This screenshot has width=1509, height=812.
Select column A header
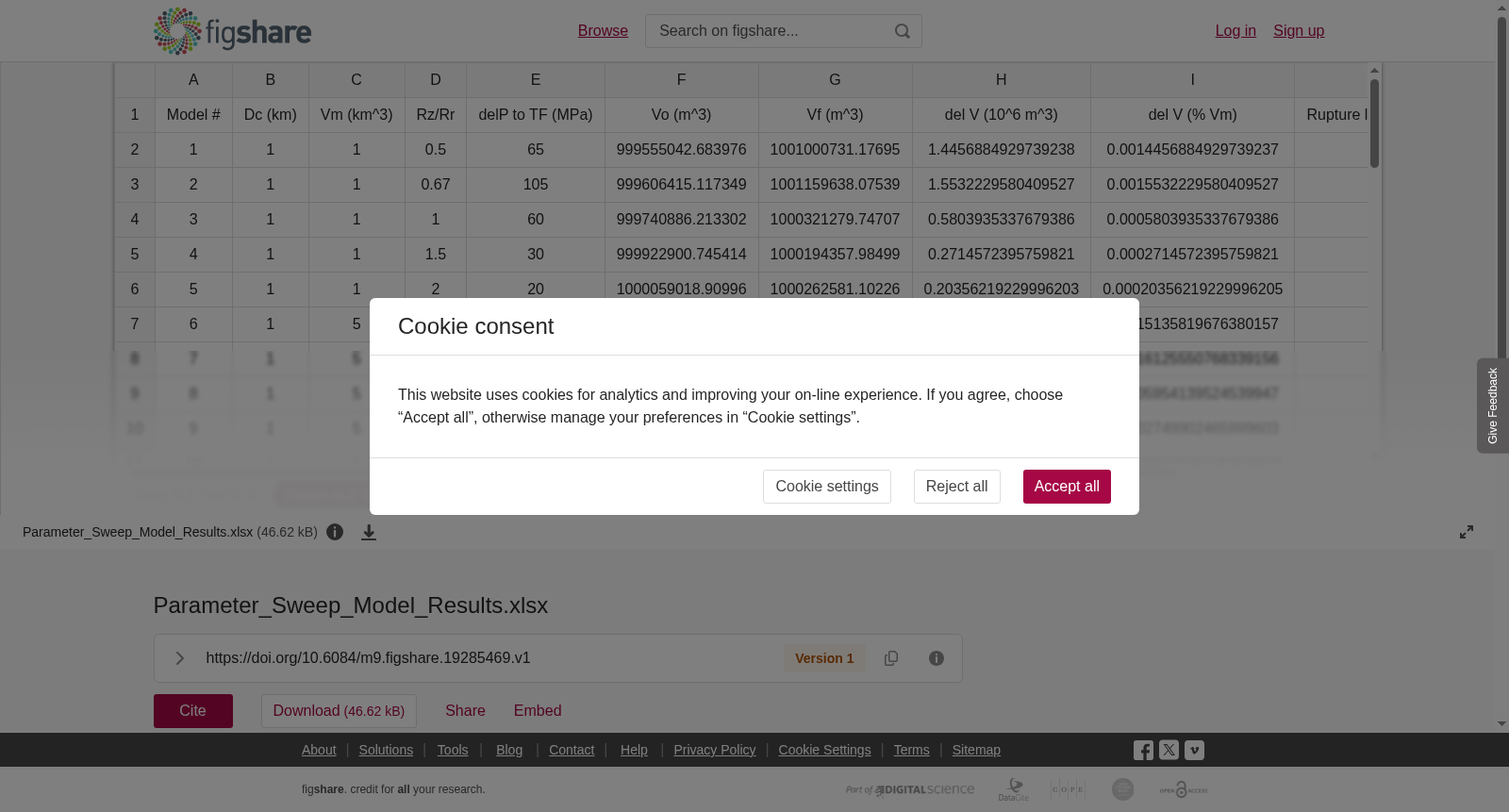coord(193,80)
